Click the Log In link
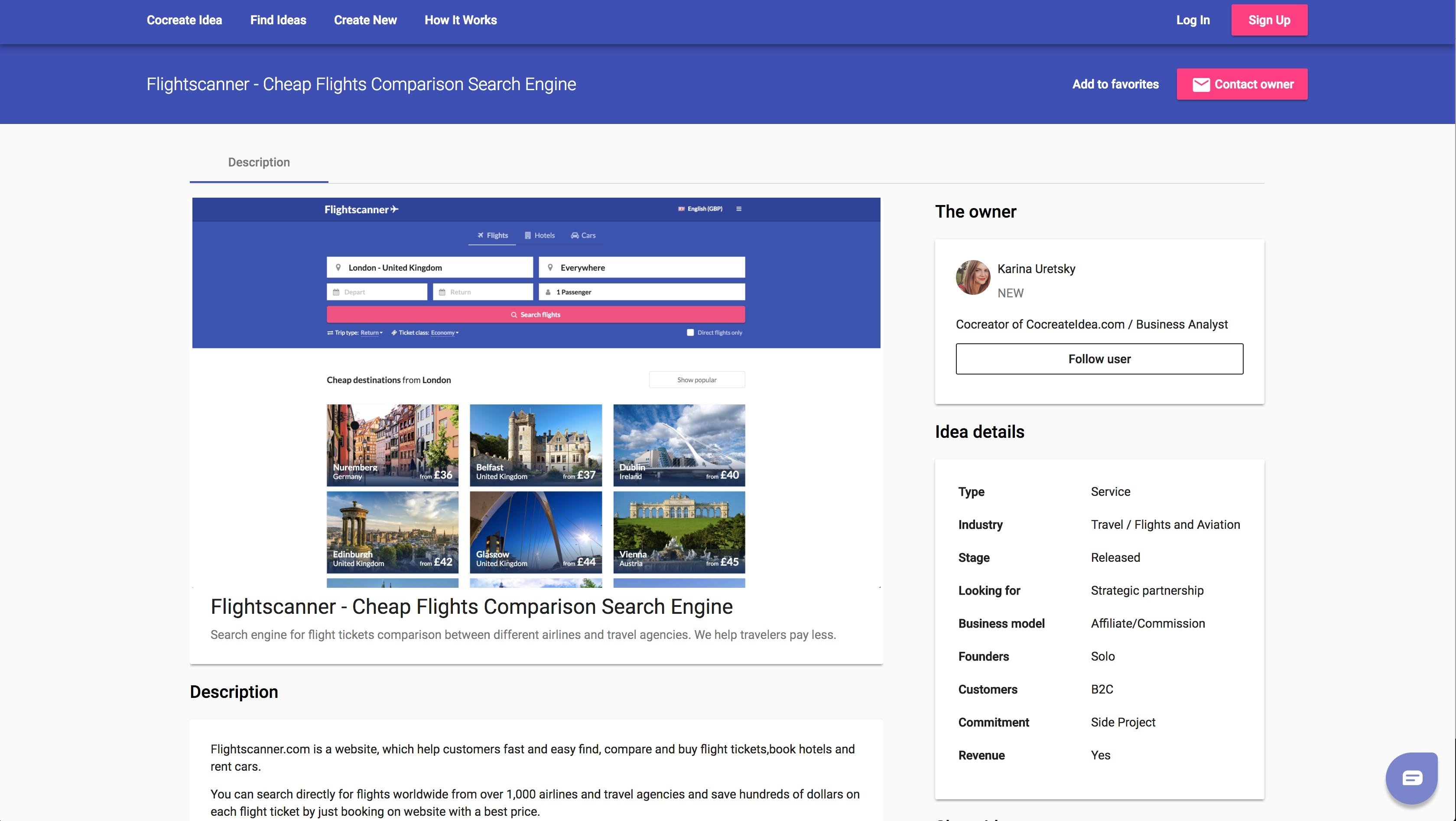The image size is (1456, 821). pyautogui.click(x=1193, y=20)
